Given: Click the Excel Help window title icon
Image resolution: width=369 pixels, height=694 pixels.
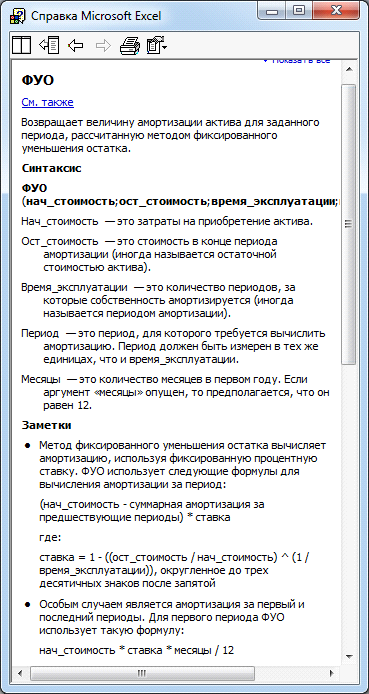Looking at the screenshot, I should pos(17,16).
